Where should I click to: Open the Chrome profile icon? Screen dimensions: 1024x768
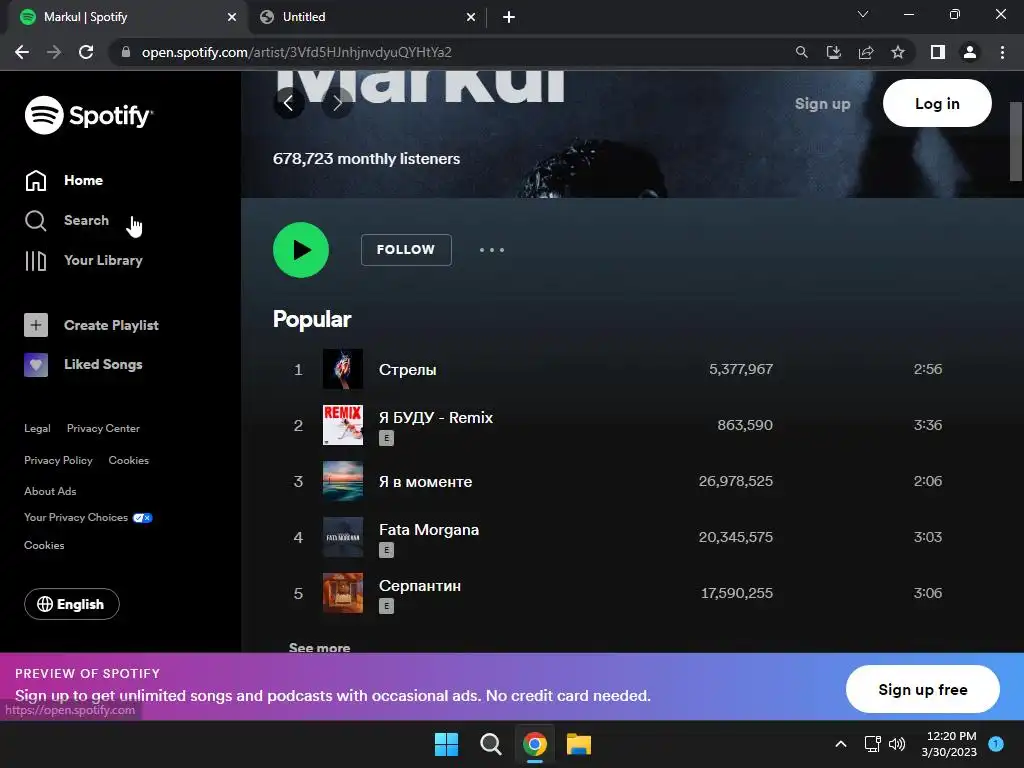[970, 52]
